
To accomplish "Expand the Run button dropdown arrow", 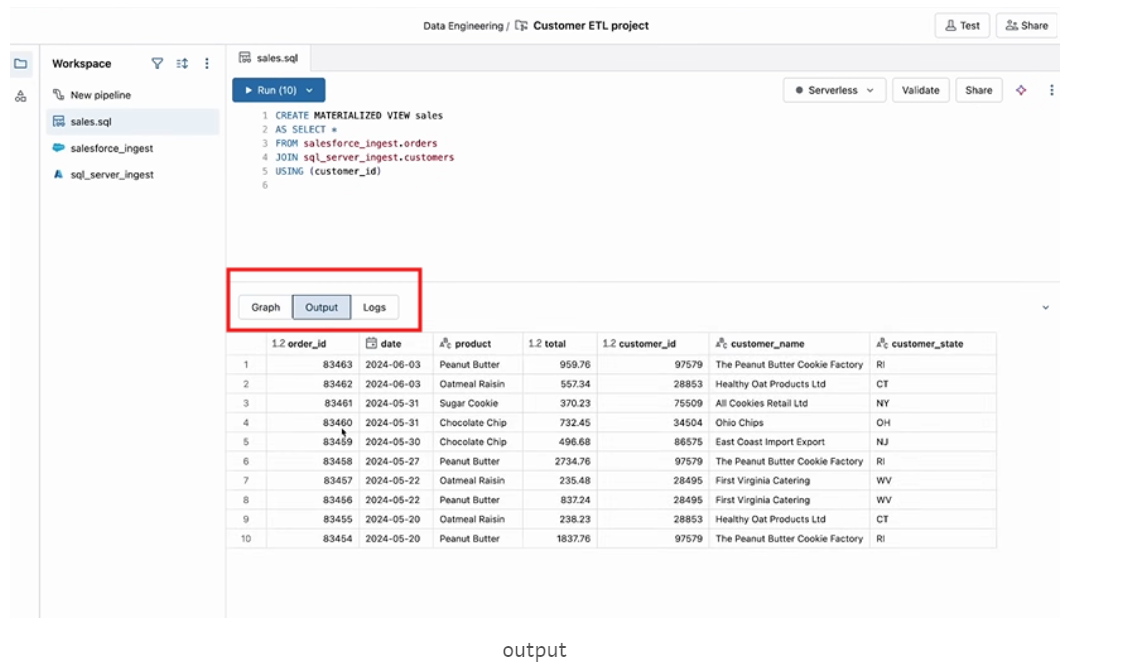I will [307, 90].
